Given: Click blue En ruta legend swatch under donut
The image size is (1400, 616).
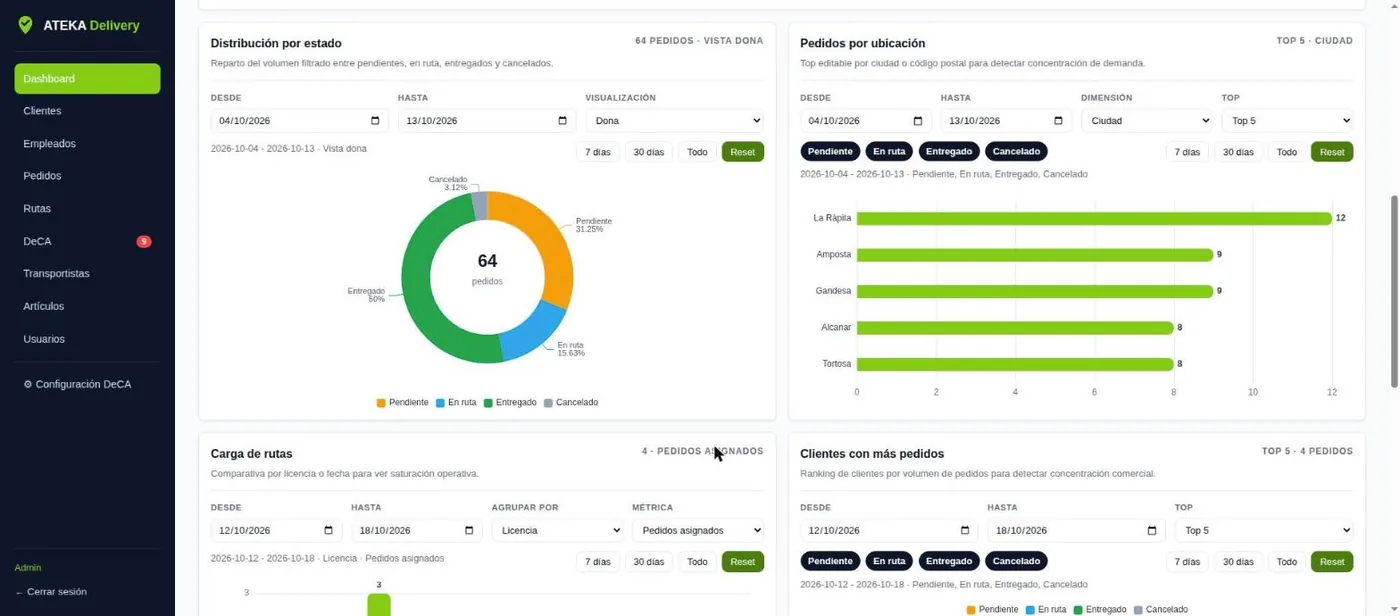Looking at the screenshot, I should (x=440, y=403).
